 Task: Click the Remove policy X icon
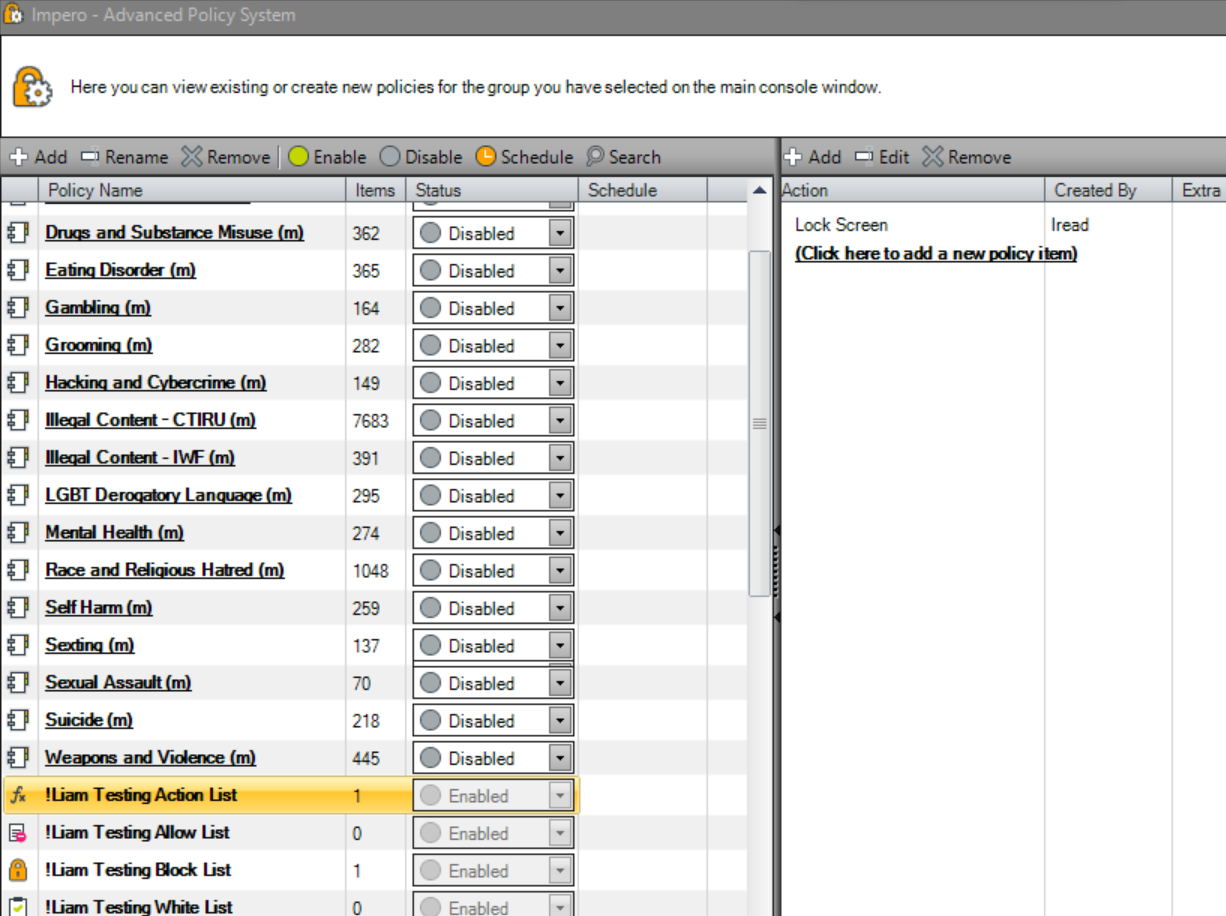tap(191, 157)
